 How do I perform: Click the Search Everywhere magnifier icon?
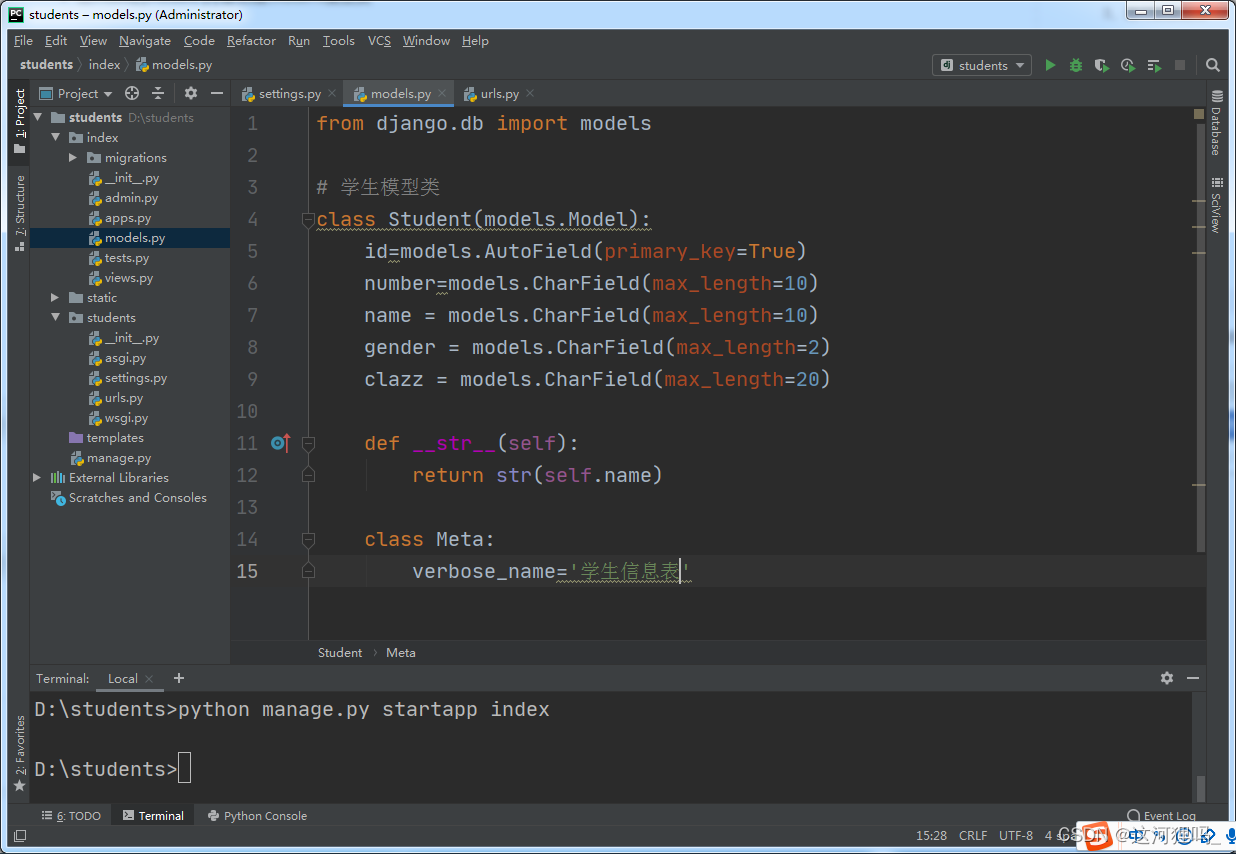(1213, 65)
